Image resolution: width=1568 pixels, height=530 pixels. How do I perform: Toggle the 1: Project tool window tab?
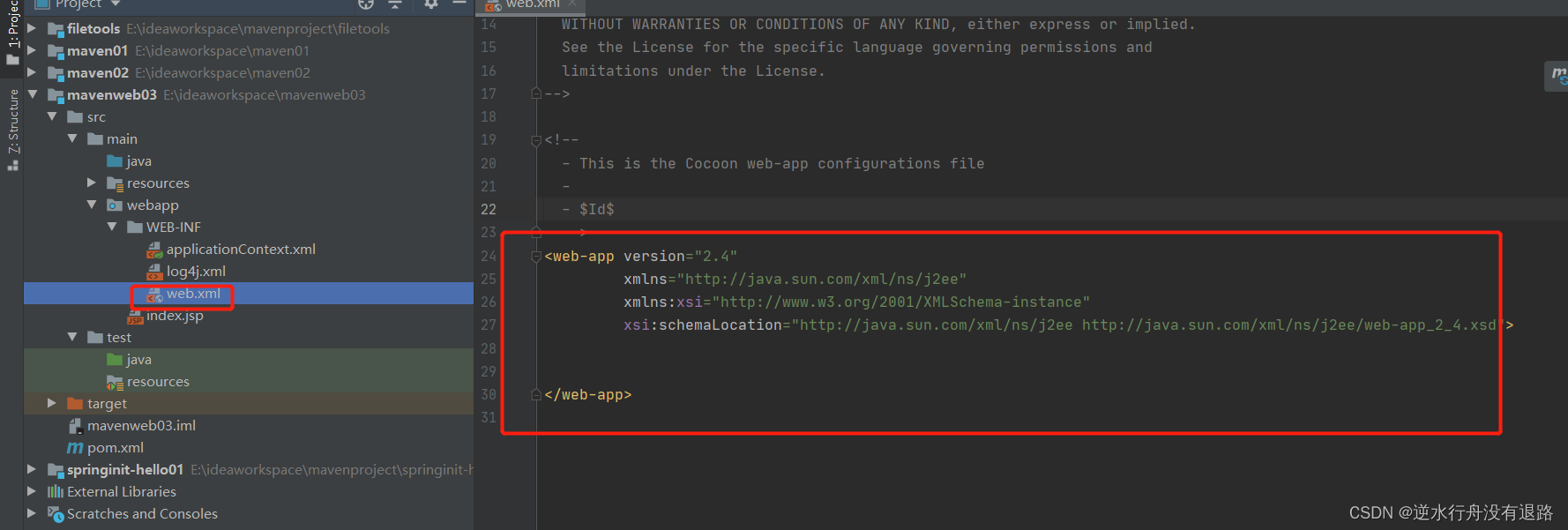[12, 34]
